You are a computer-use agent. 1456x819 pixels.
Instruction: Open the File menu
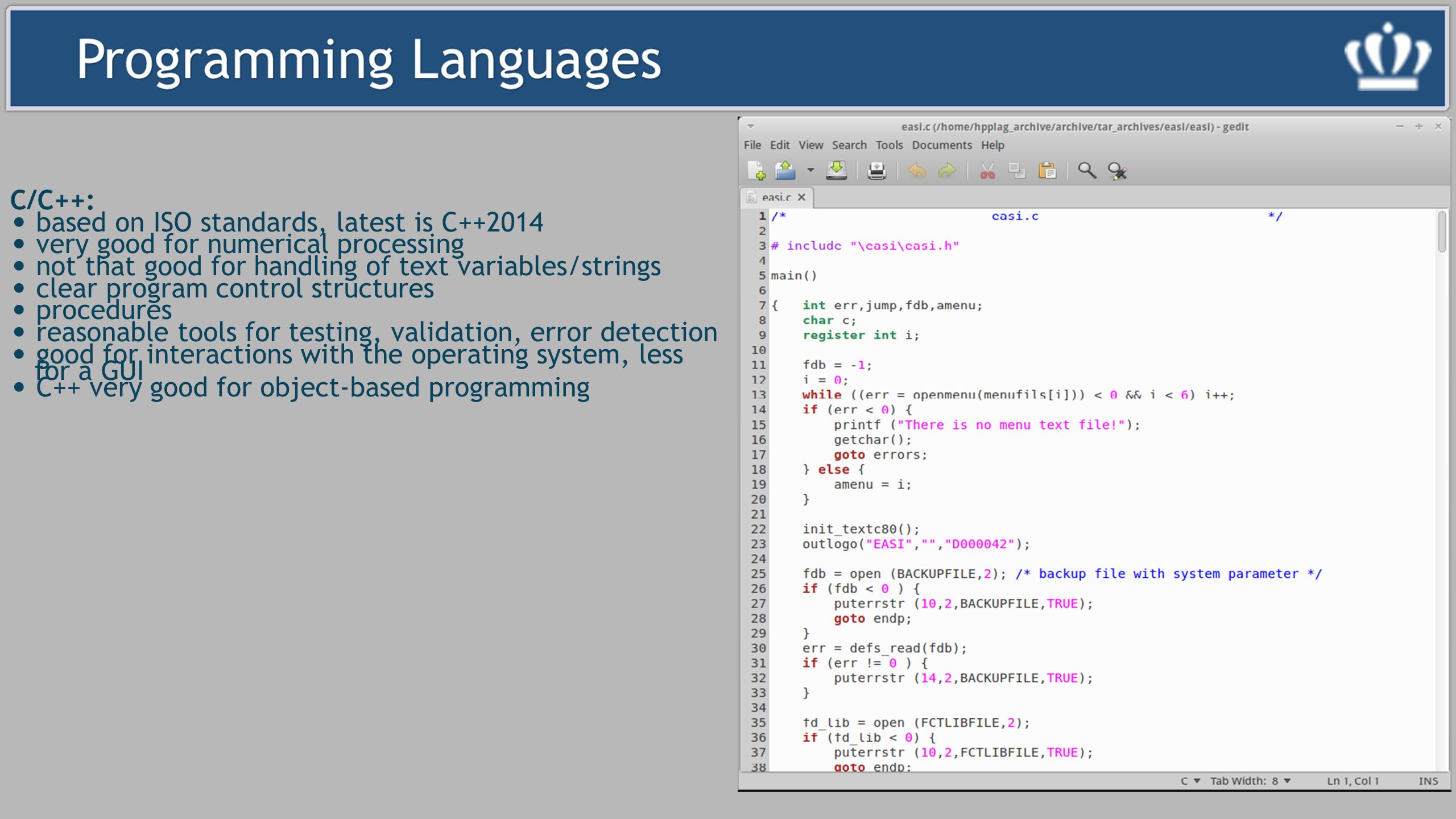pyautogui.click(x=752, y=145)
